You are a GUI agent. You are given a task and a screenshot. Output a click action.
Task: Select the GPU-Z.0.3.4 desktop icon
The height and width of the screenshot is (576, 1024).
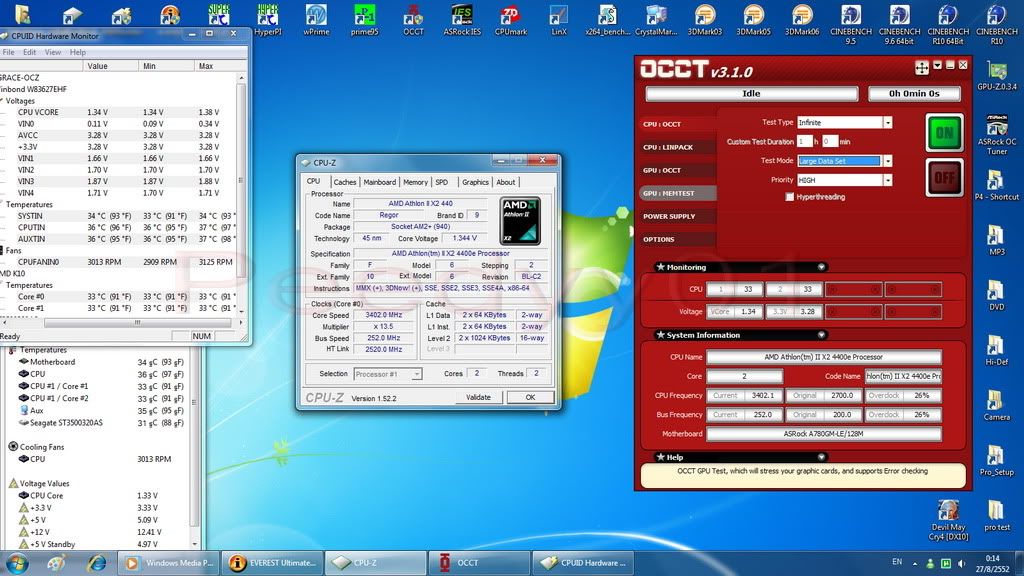tap(997, 76)
